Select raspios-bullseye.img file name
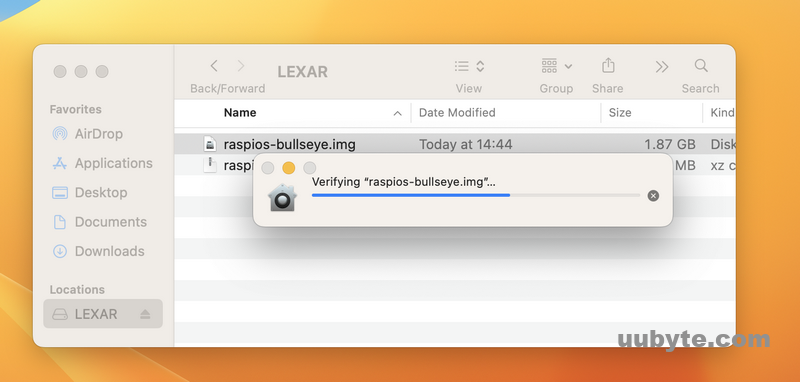800x382 pixels. [x=289, y=144]
